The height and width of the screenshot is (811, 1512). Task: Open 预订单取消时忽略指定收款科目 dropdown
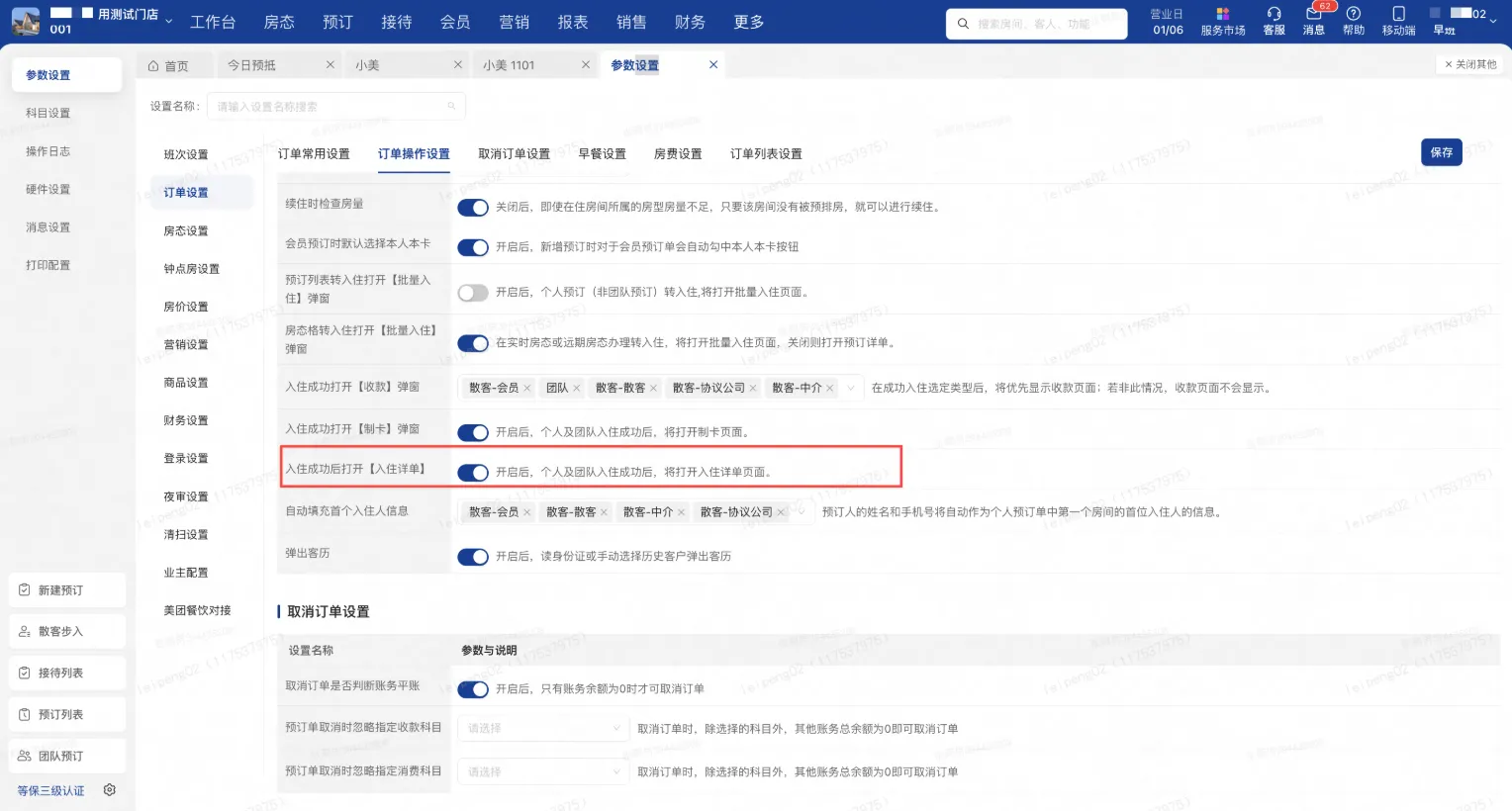[543, 729]
